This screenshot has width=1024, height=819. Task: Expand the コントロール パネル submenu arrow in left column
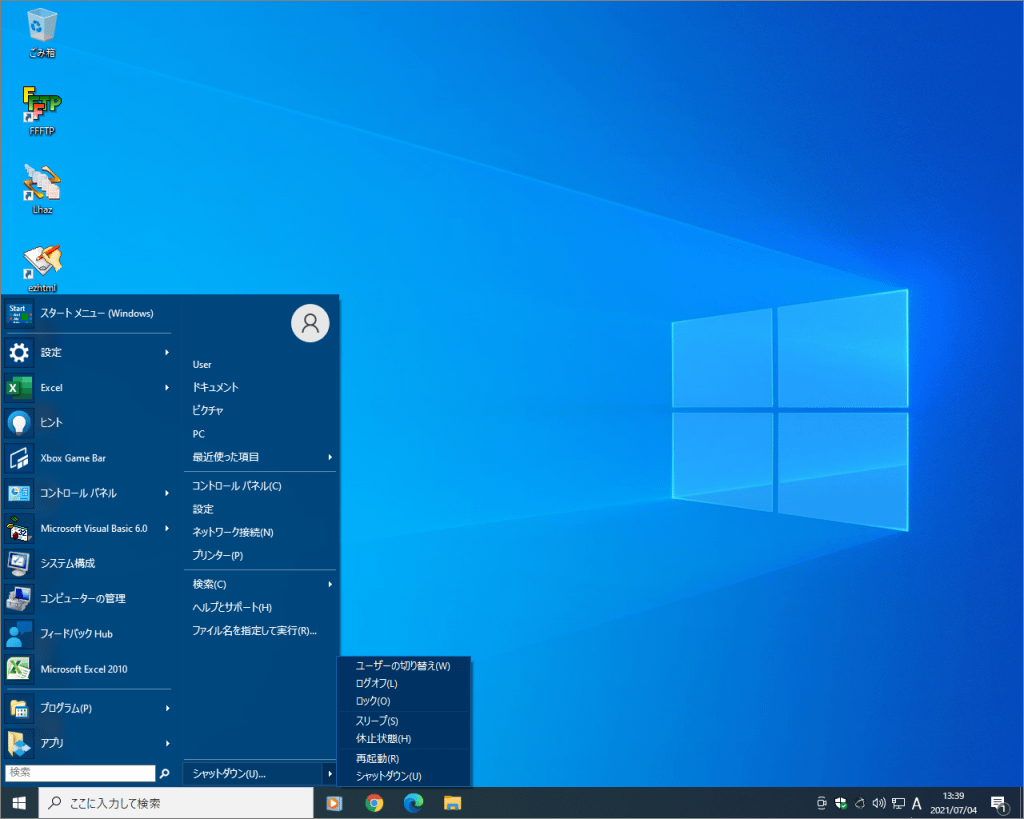[x=167, y=493]
